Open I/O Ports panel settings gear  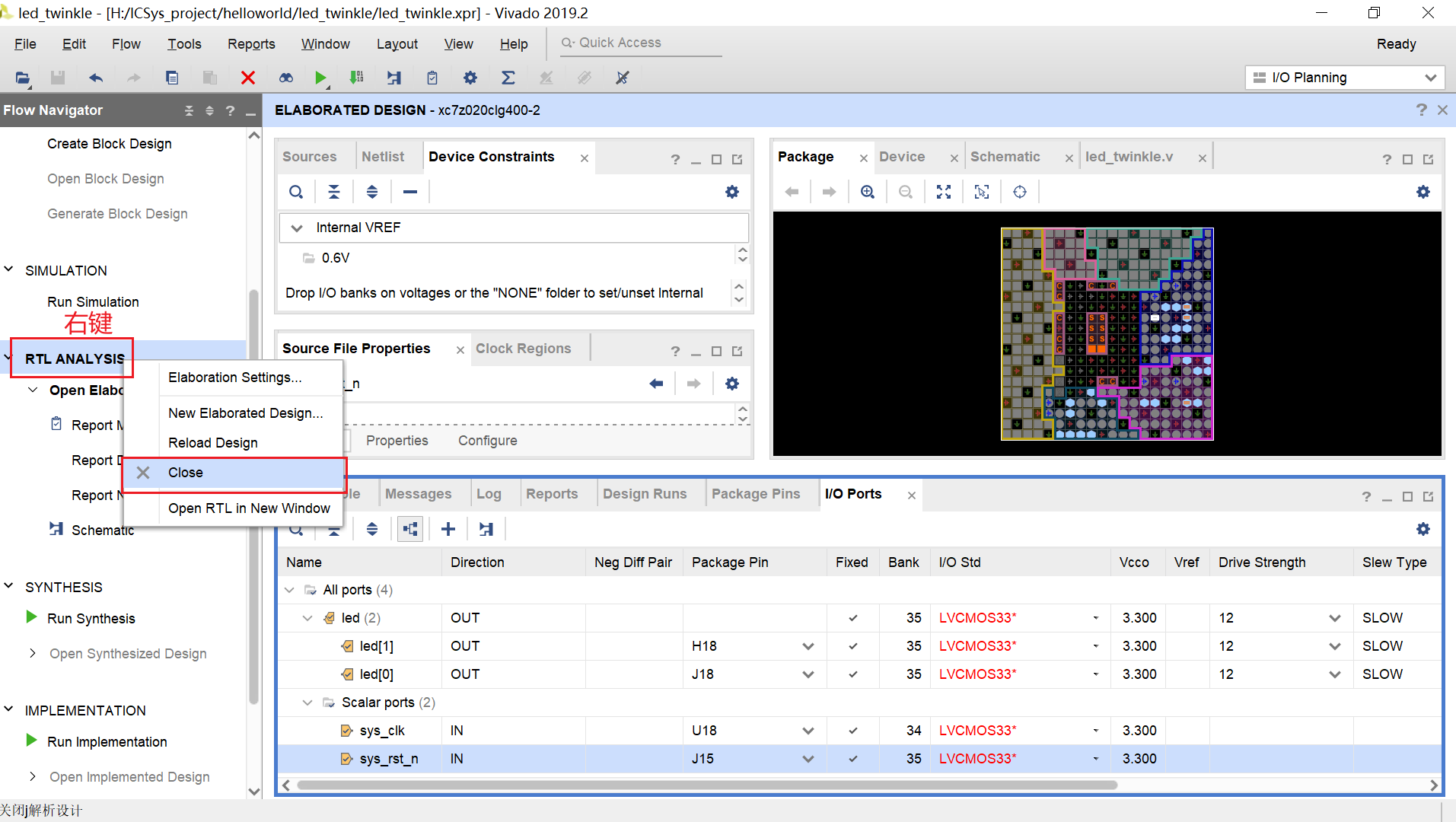click(1423, 529)
